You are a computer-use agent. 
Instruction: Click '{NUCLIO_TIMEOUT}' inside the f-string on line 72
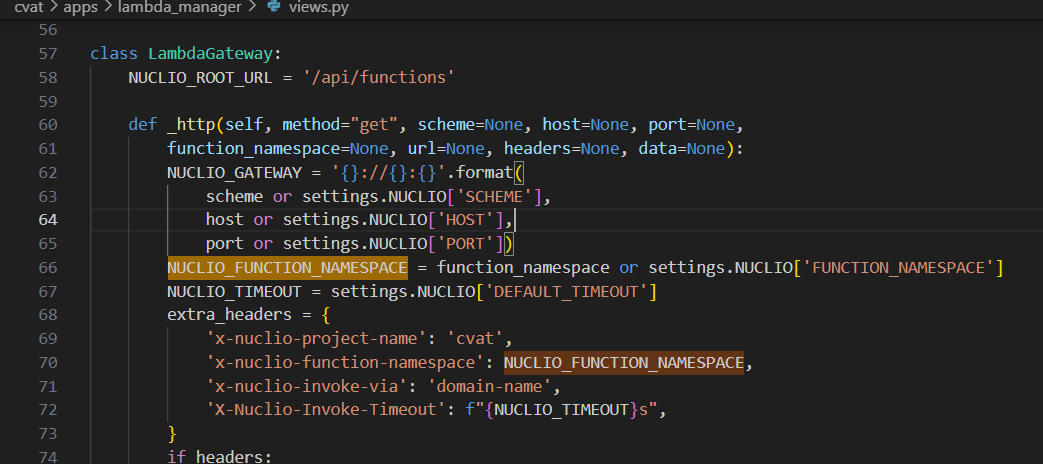561,410
